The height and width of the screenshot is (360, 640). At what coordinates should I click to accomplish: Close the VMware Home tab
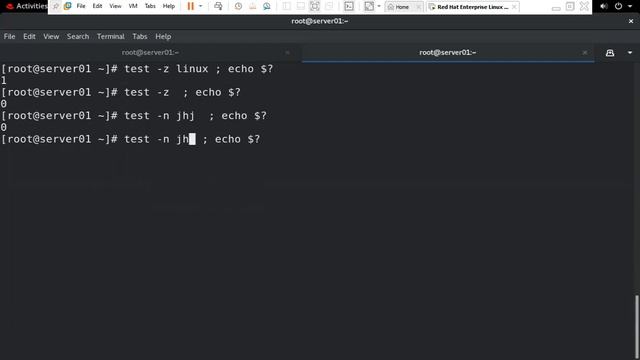point(418,7)
